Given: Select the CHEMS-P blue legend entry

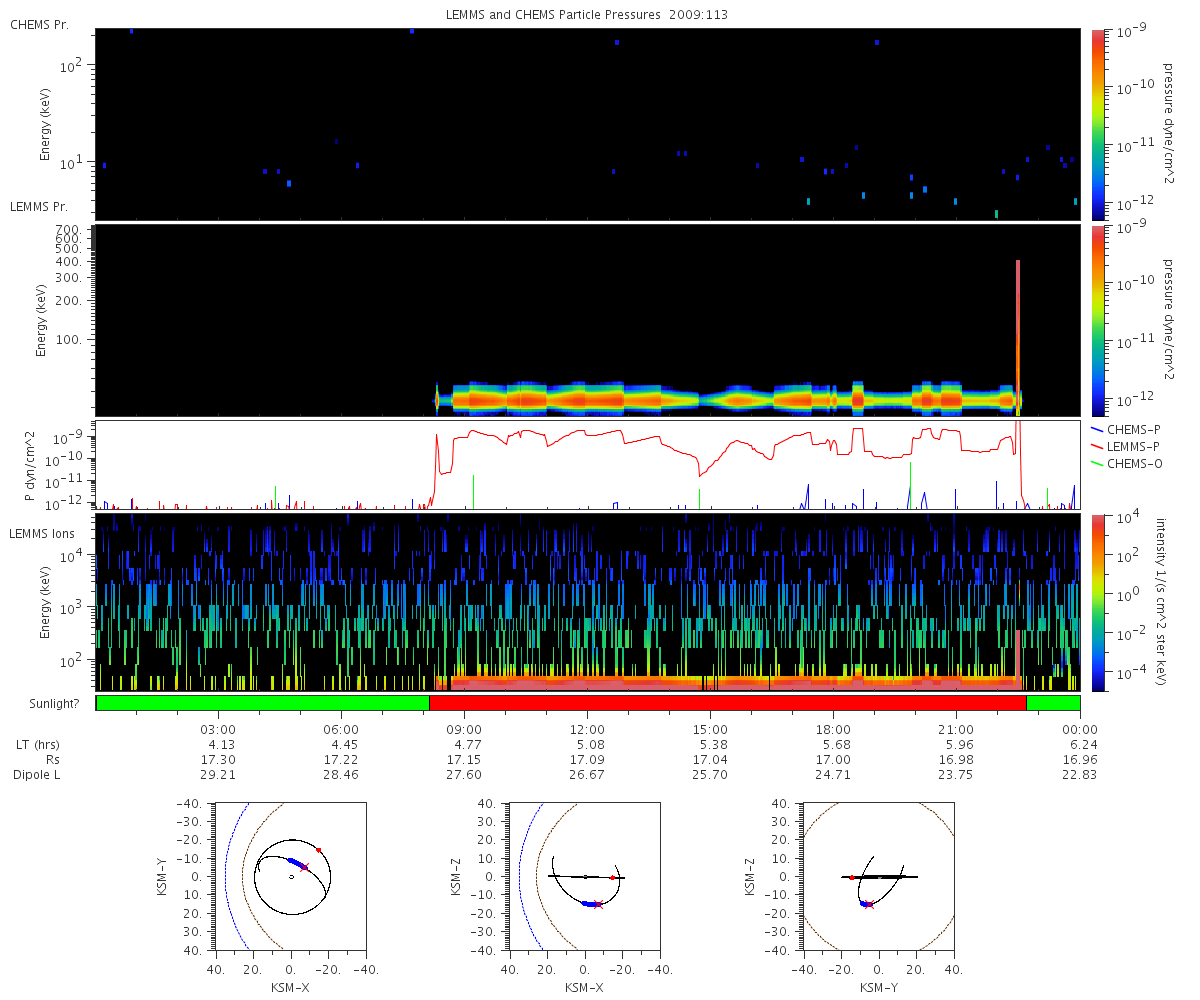Looking at the screenshot, I should click(x=1123, y=428).
